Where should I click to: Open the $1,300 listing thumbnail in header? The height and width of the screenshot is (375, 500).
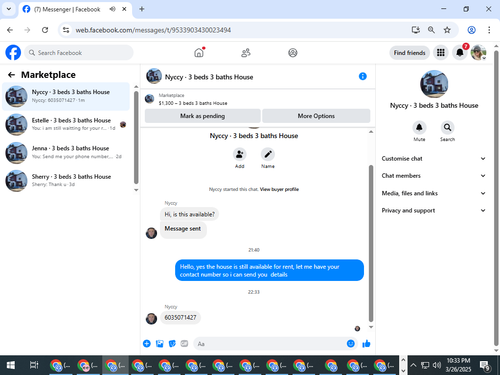click(x=149, y=99)
